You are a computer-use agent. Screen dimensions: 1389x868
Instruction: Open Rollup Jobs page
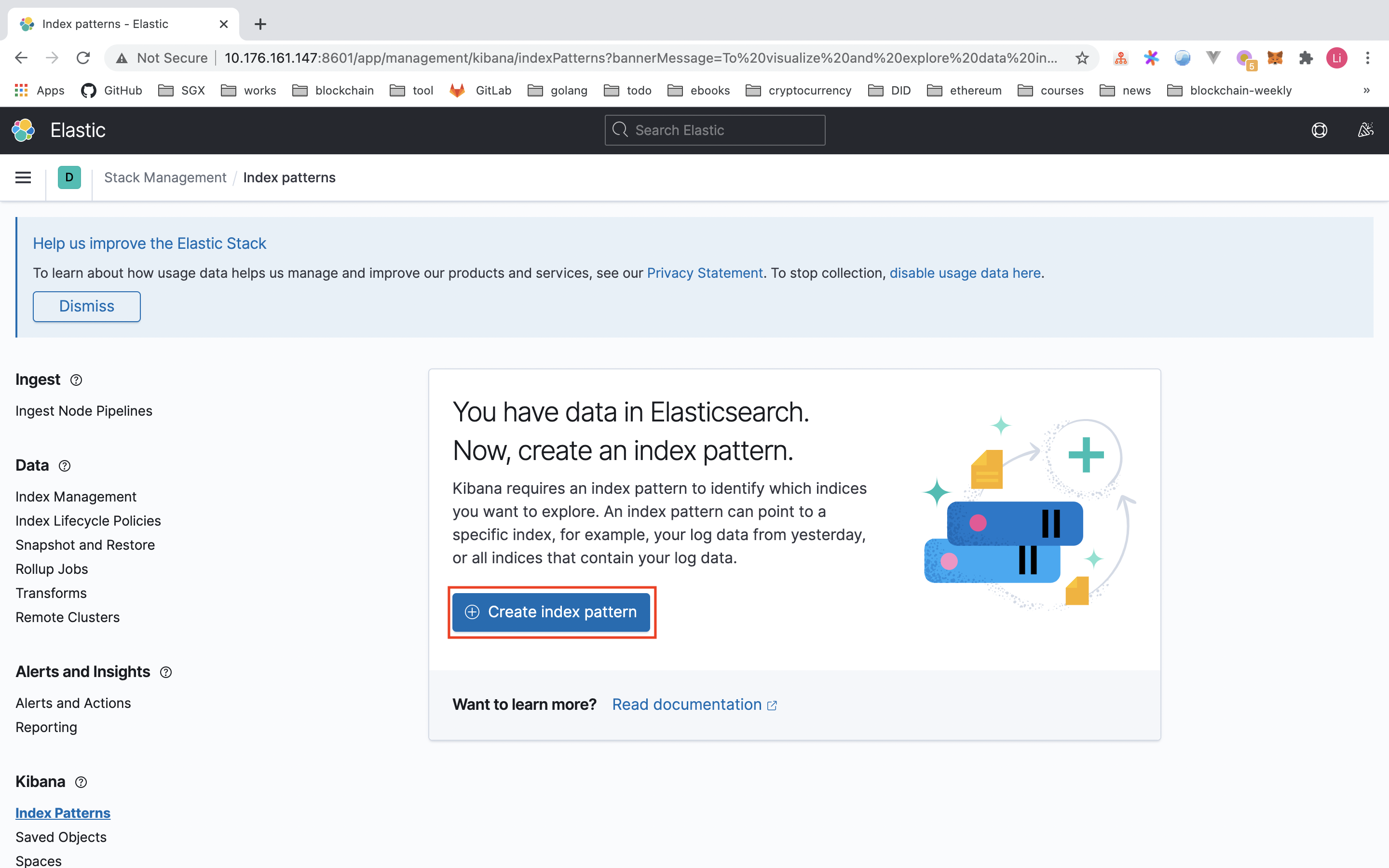(52, 569)
